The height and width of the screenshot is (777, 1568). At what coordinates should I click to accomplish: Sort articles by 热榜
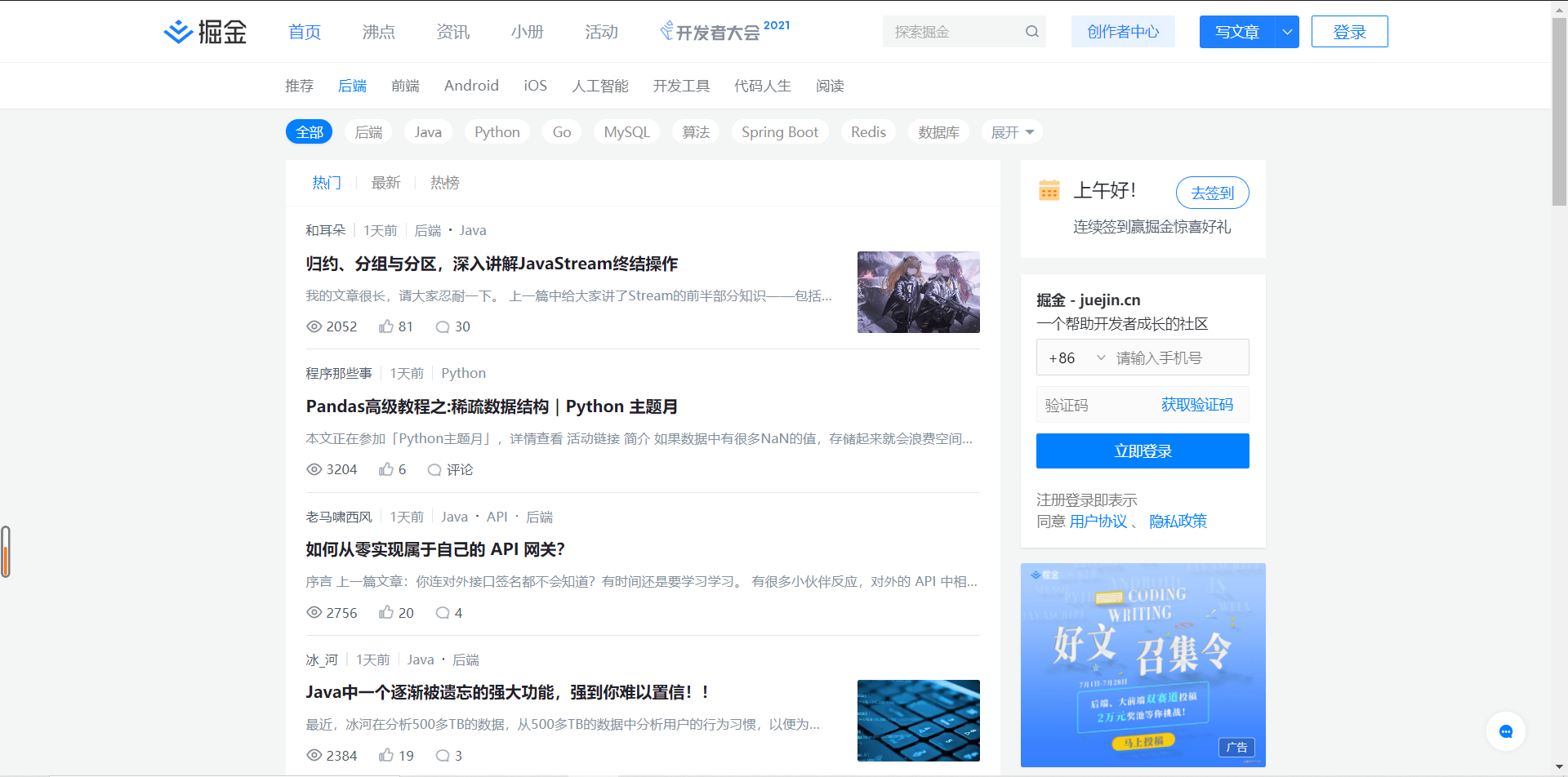(x=445, y=183)
